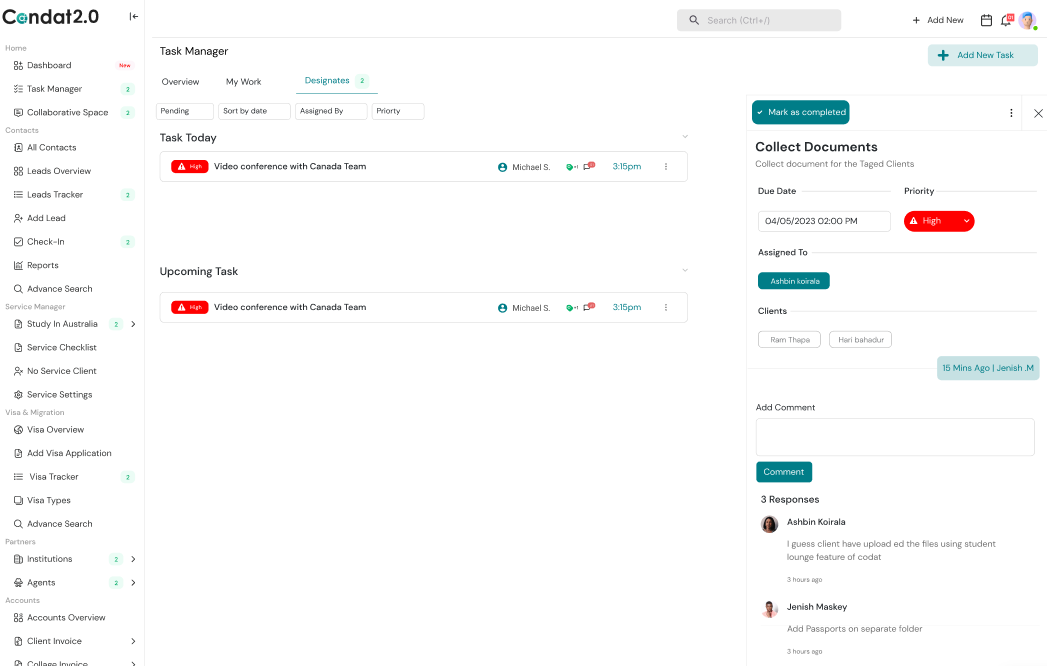Screen dimensions: 1047x666
Task: Open the High priority dropdown
Action: 938,221
